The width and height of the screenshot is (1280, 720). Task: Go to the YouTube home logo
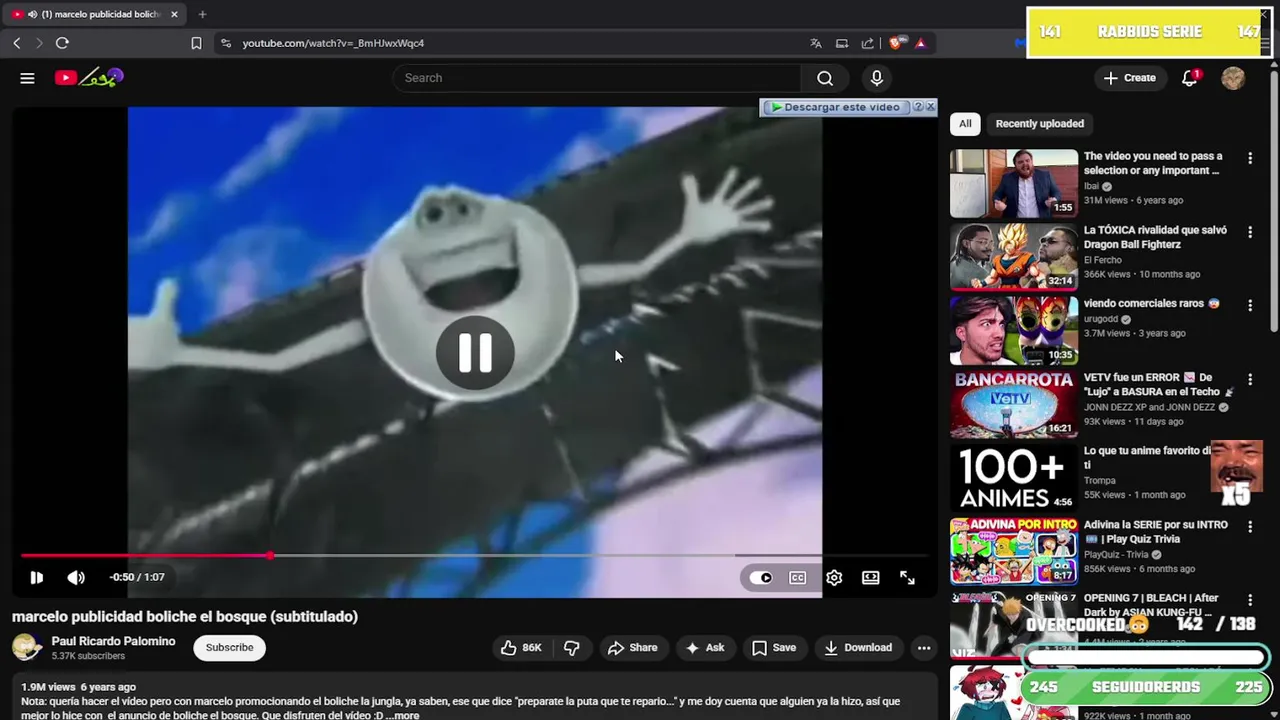89,77
